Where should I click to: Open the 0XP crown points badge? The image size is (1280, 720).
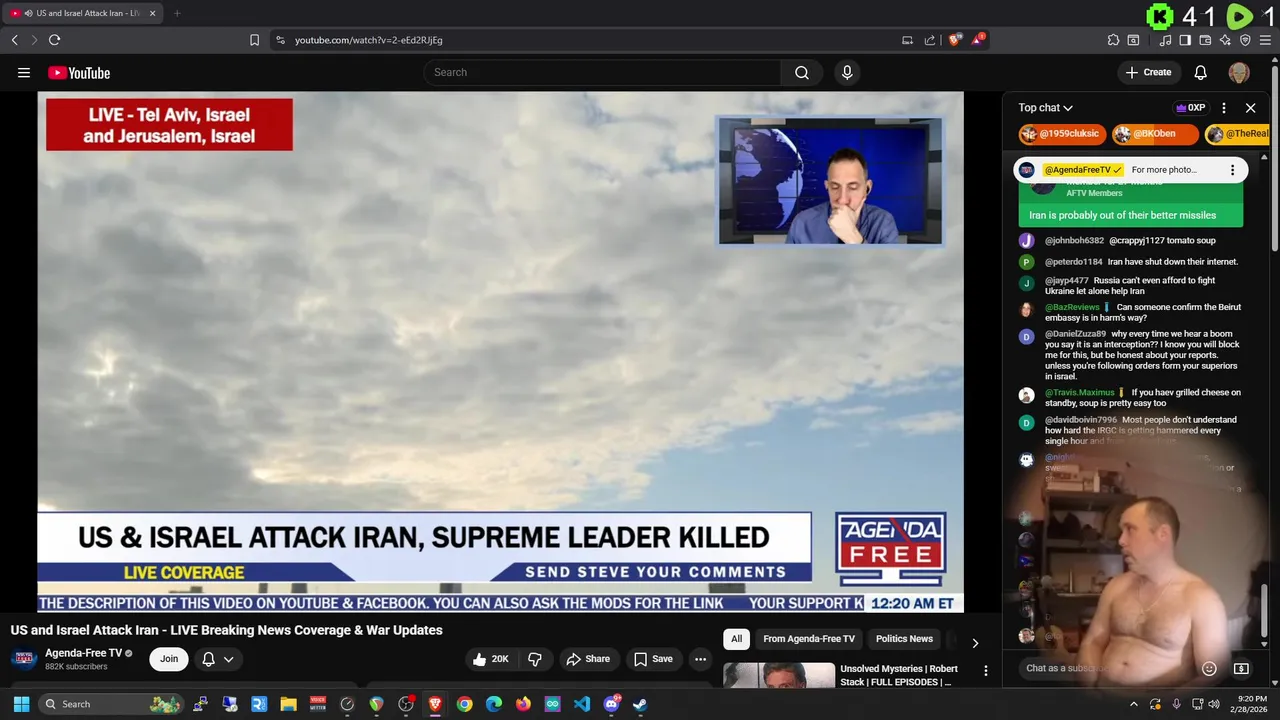(1190, 108)
